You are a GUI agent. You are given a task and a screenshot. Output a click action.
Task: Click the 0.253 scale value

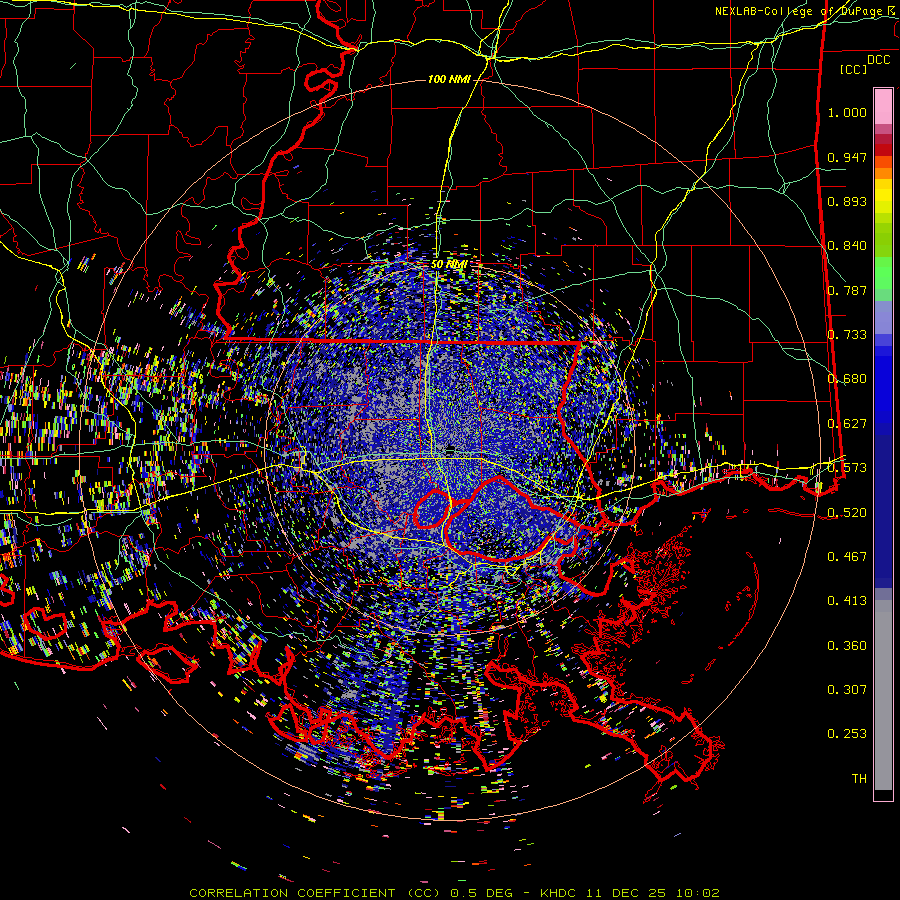(x=847, y=734)
